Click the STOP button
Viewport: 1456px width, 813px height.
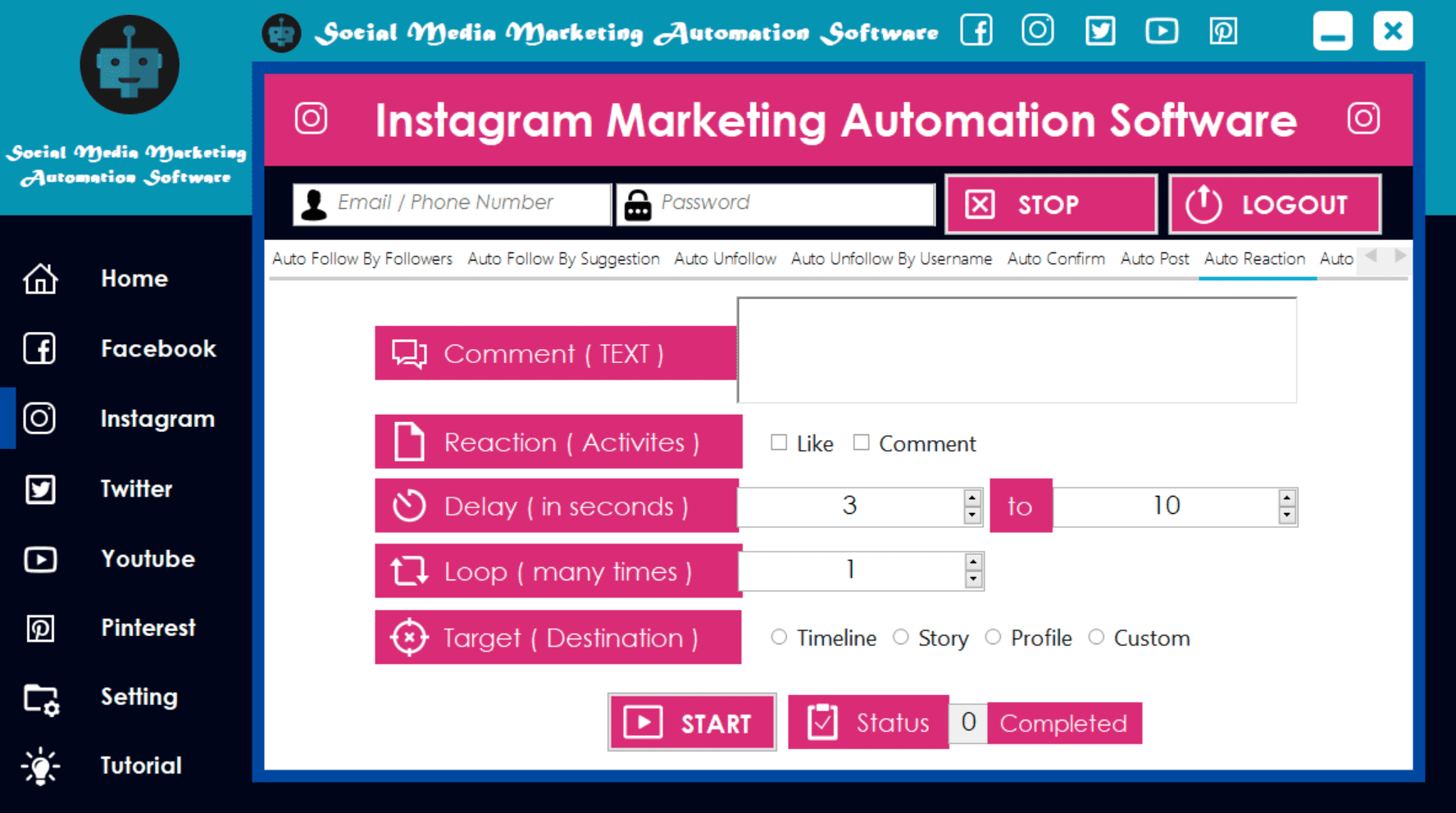coord(1051,204)
